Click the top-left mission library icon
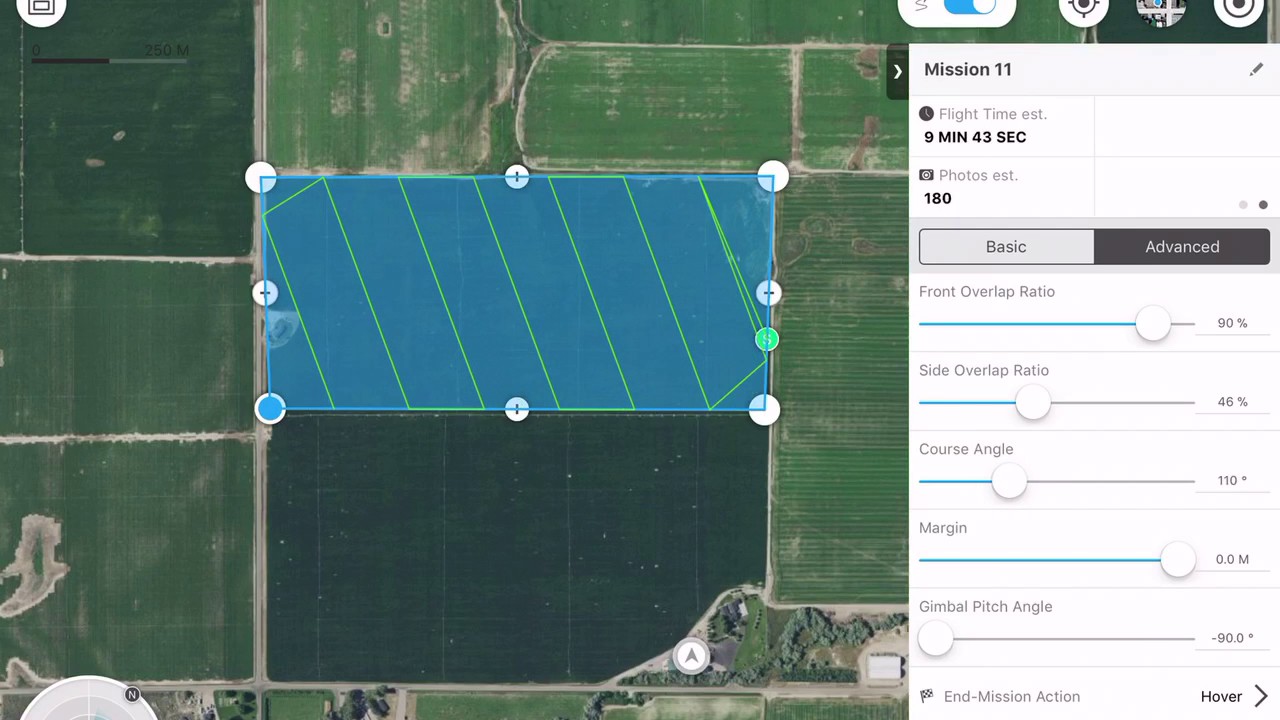Image resolution: width=1280 pixels, height=720 pixels. [41, 8]
